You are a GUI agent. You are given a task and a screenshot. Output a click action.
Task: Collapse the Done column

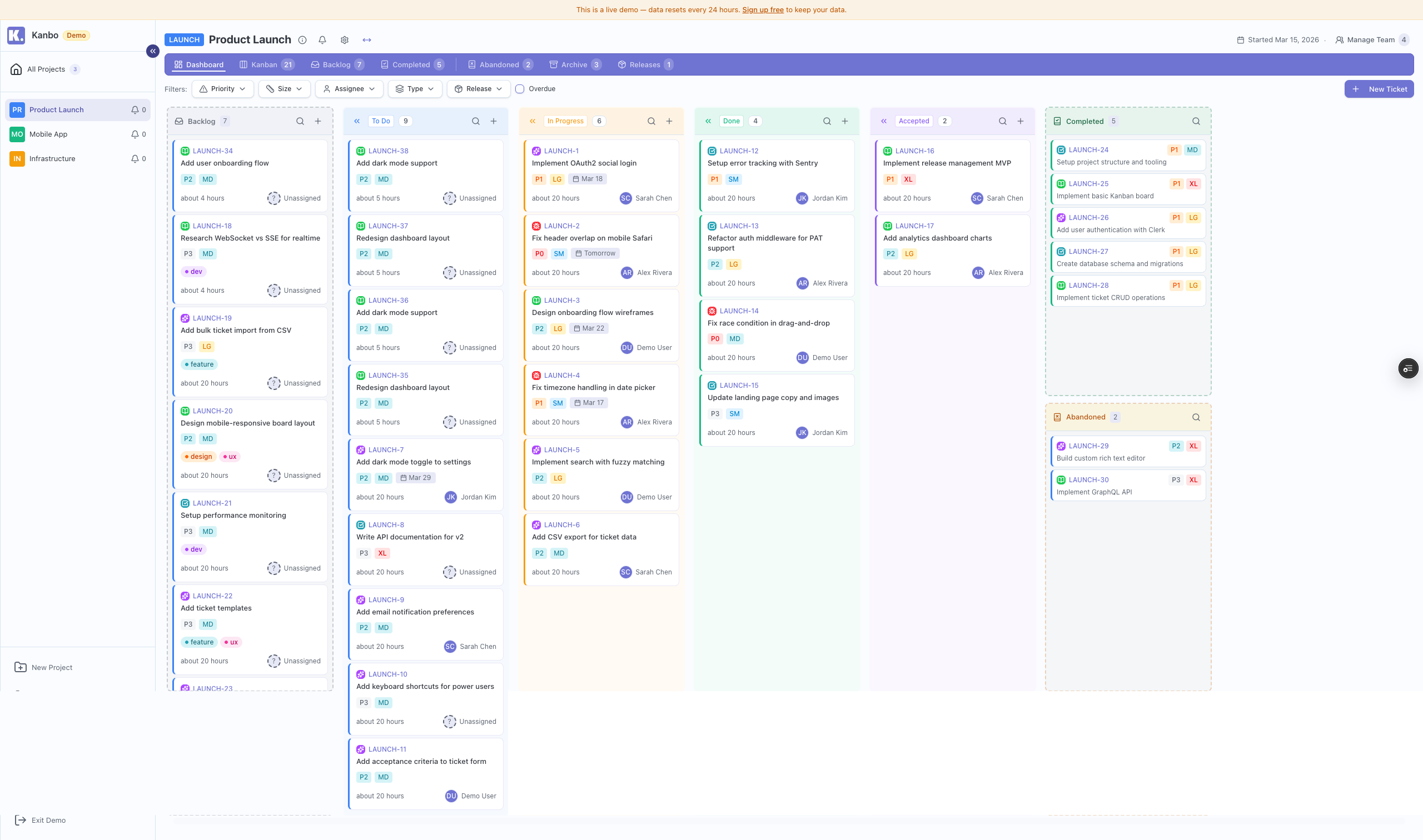pos(708,121)
